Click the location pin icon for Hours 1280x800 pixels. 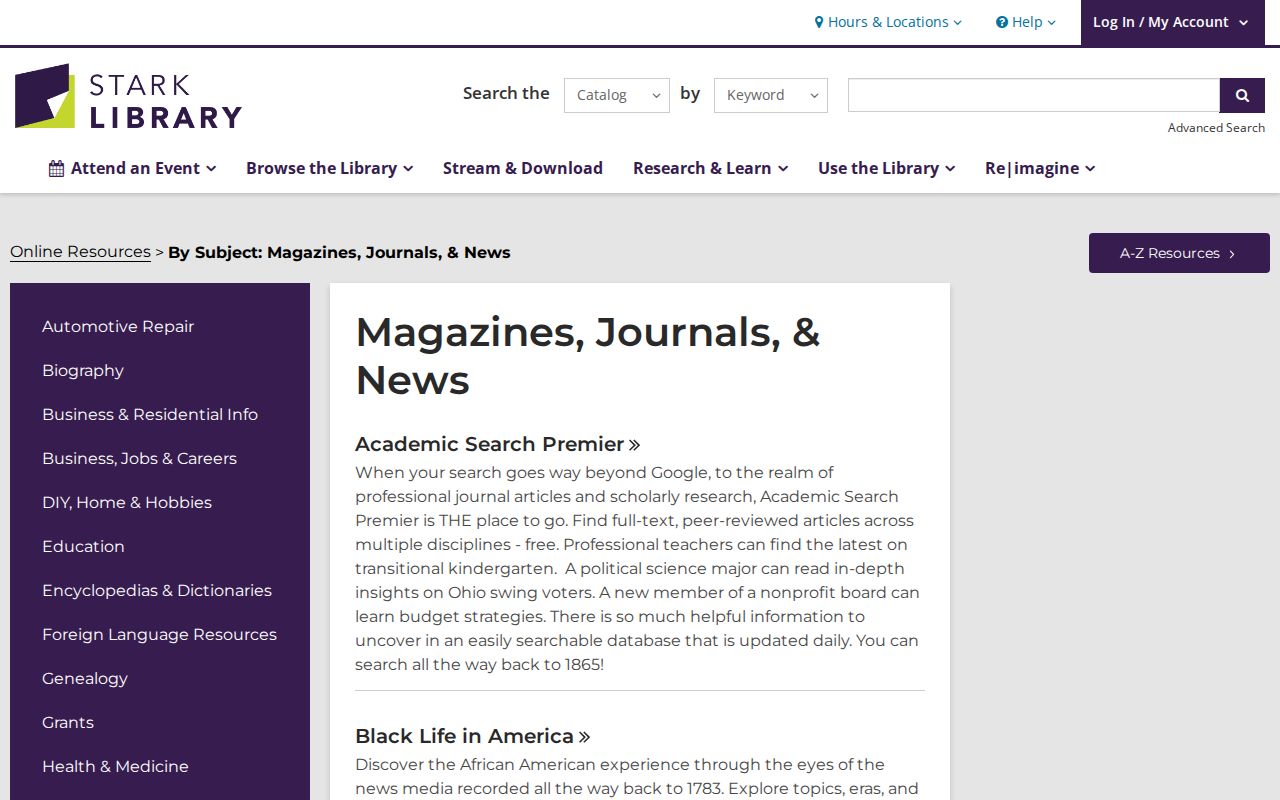point(819,22)
